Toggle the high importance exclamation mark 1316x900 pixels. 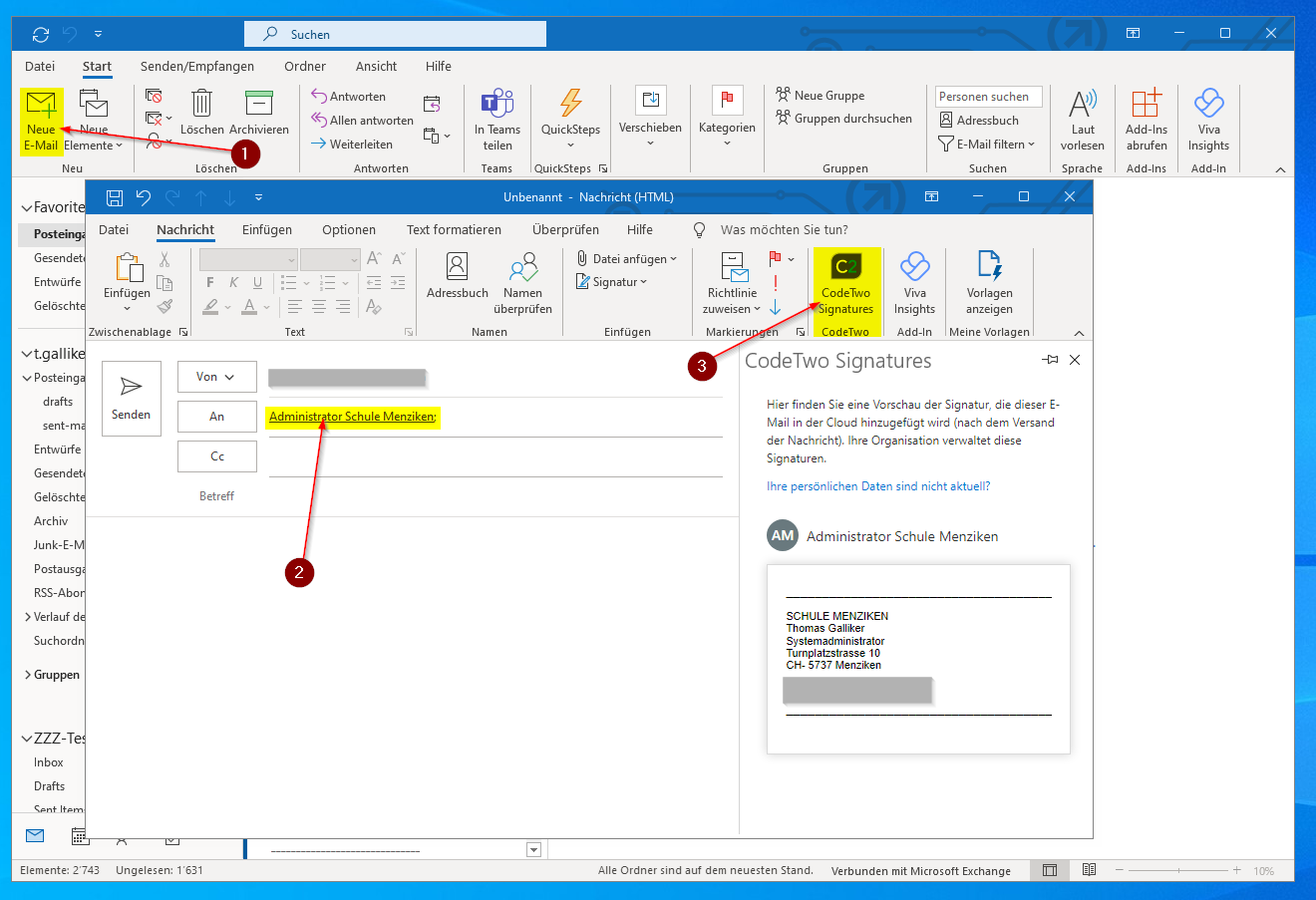[776, 283]
